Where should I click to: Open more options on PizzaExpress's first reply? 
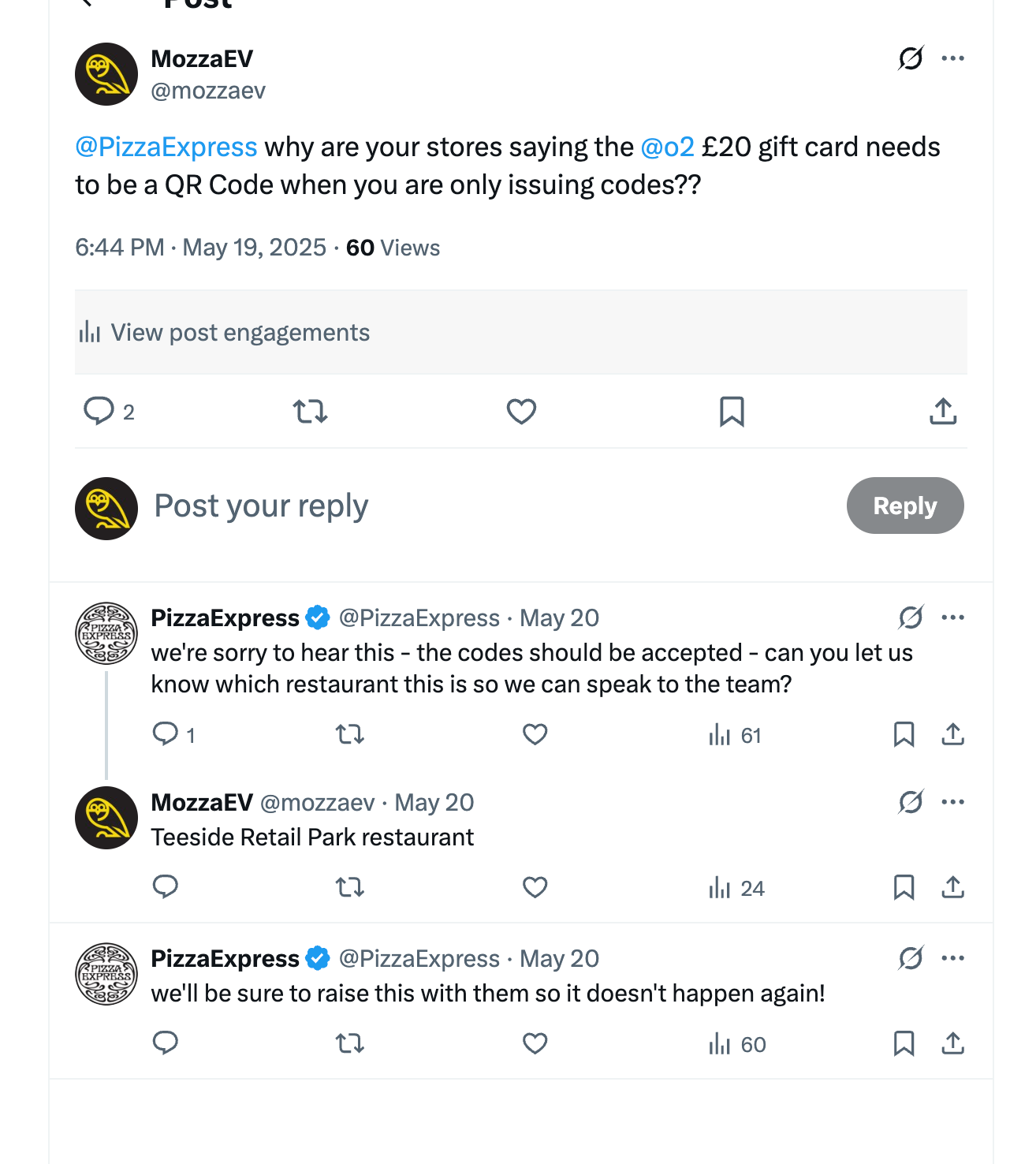coord(954,617)
